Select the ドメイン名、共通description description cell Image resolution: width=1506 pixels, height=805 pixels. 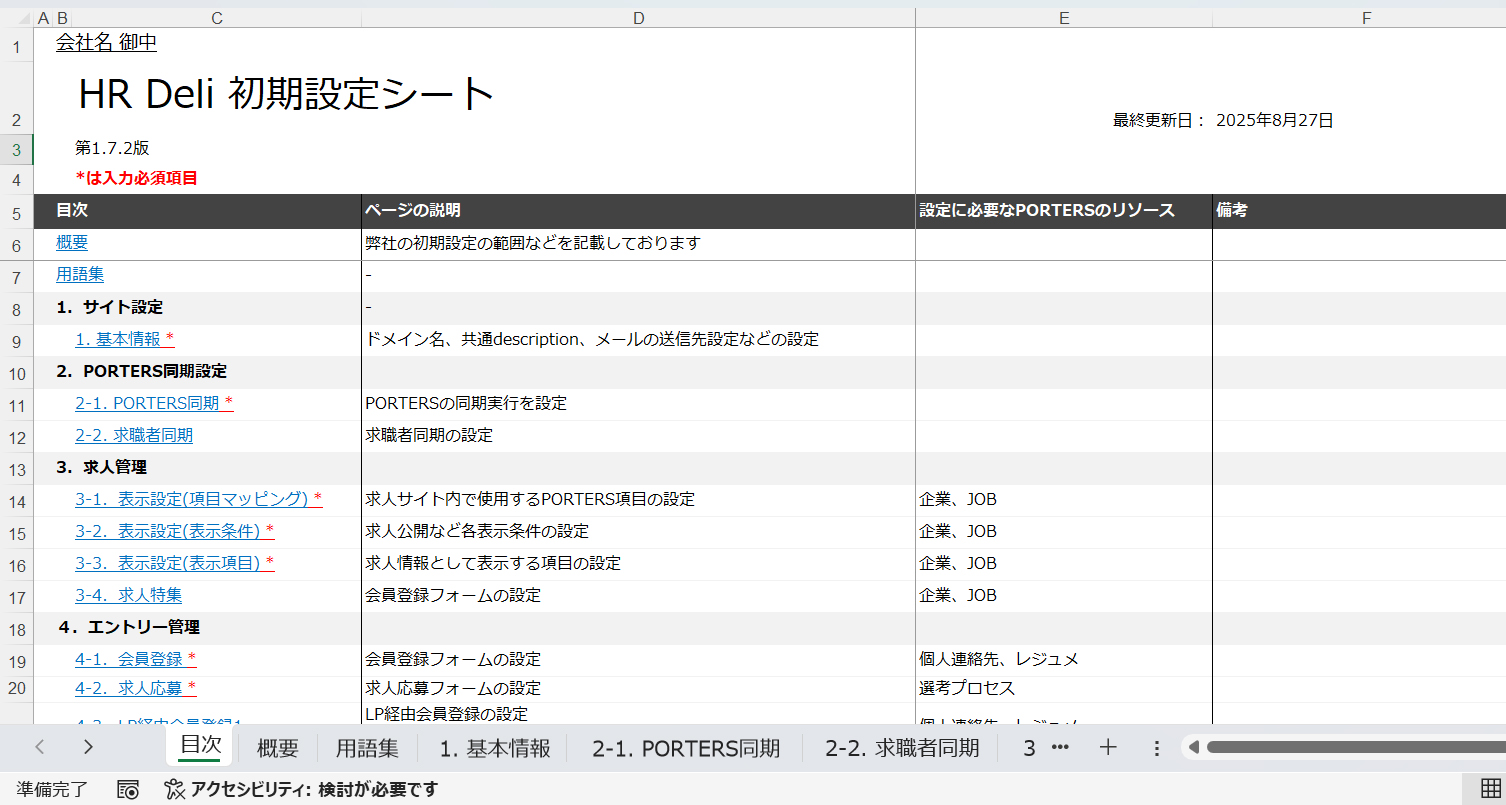tap(639, 339)
